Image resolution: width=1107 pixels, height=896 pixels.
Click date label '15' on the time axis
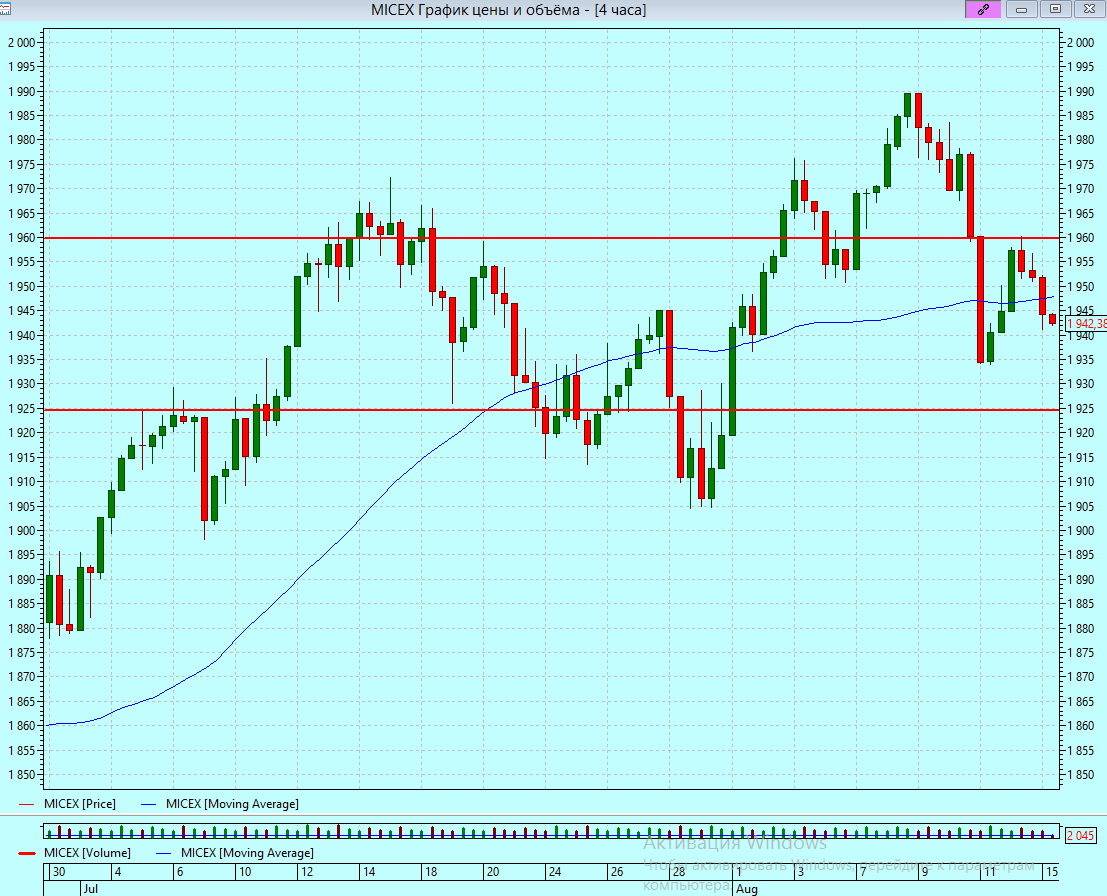click(x=1052, y=872)
